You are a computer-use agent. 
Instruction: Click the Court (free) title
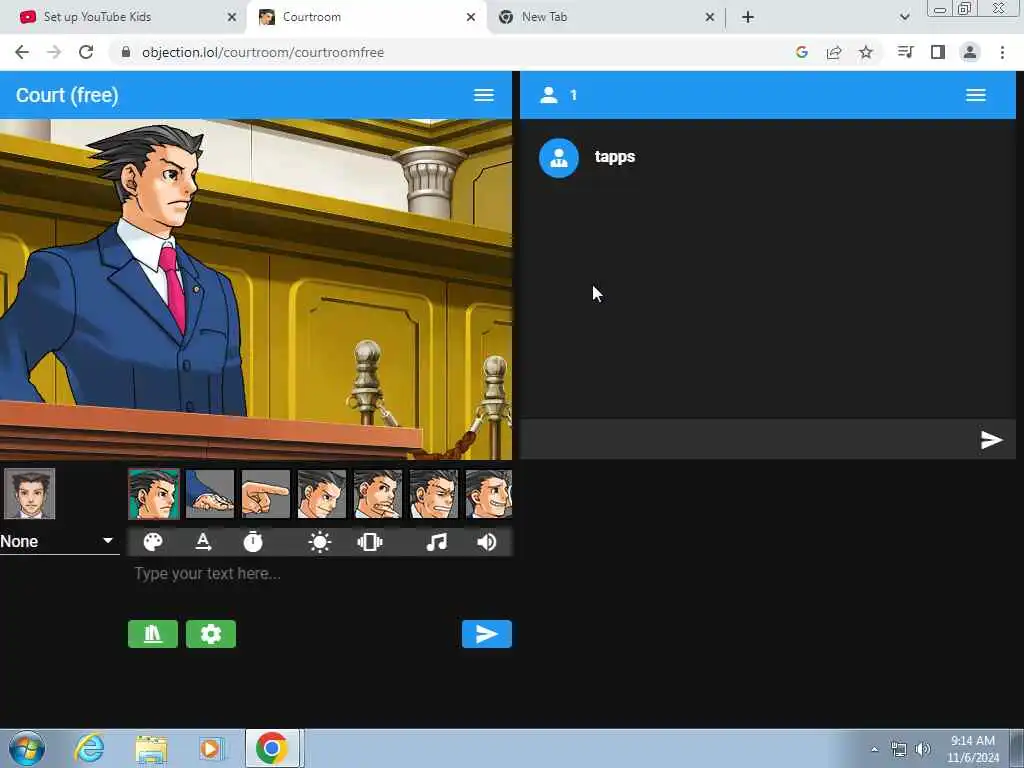67,95
